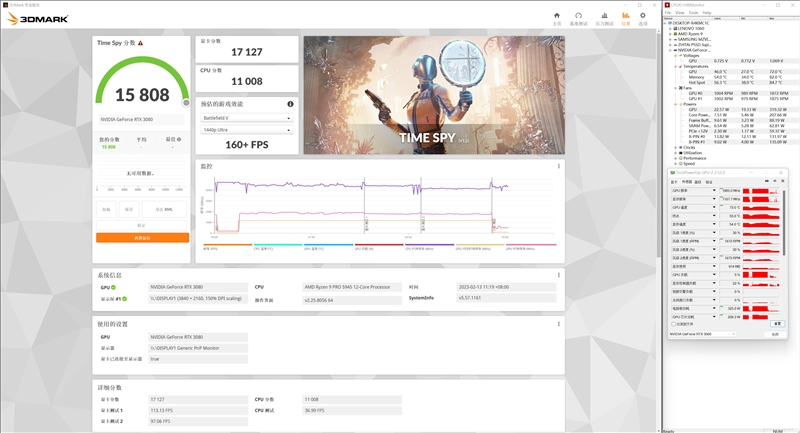Switch to the 高级 tab in GPU-Z

pos(697,182)
